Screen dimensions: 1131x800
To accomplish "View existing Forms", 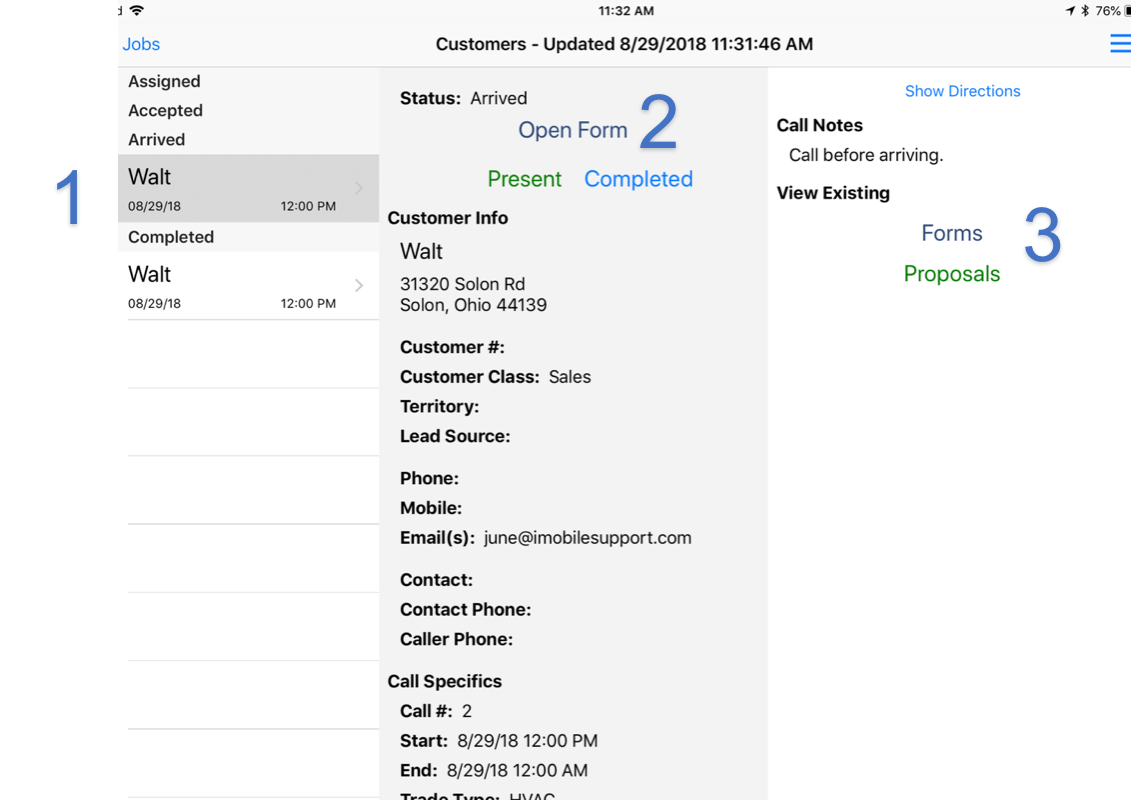I will [951, 233].
